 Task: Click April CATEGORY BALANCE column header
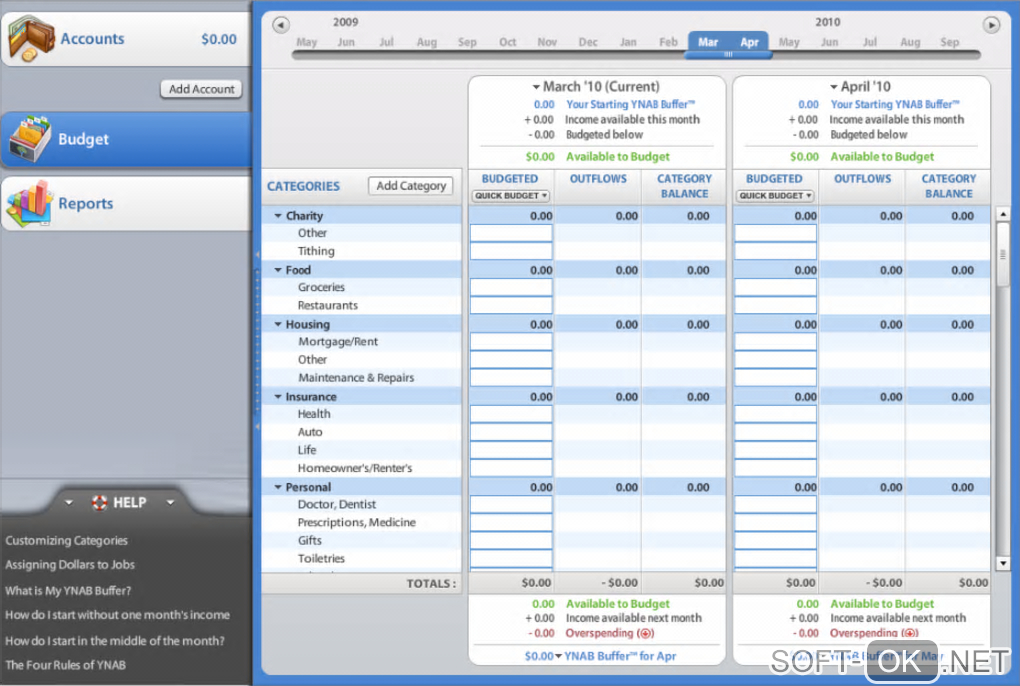click(949, 186)
